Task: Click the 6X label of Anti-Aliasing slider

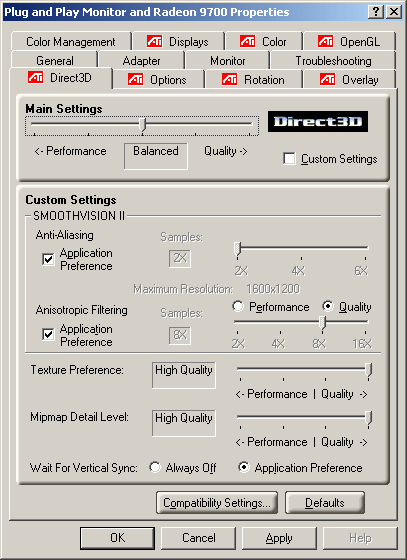Action: [361, 271]
